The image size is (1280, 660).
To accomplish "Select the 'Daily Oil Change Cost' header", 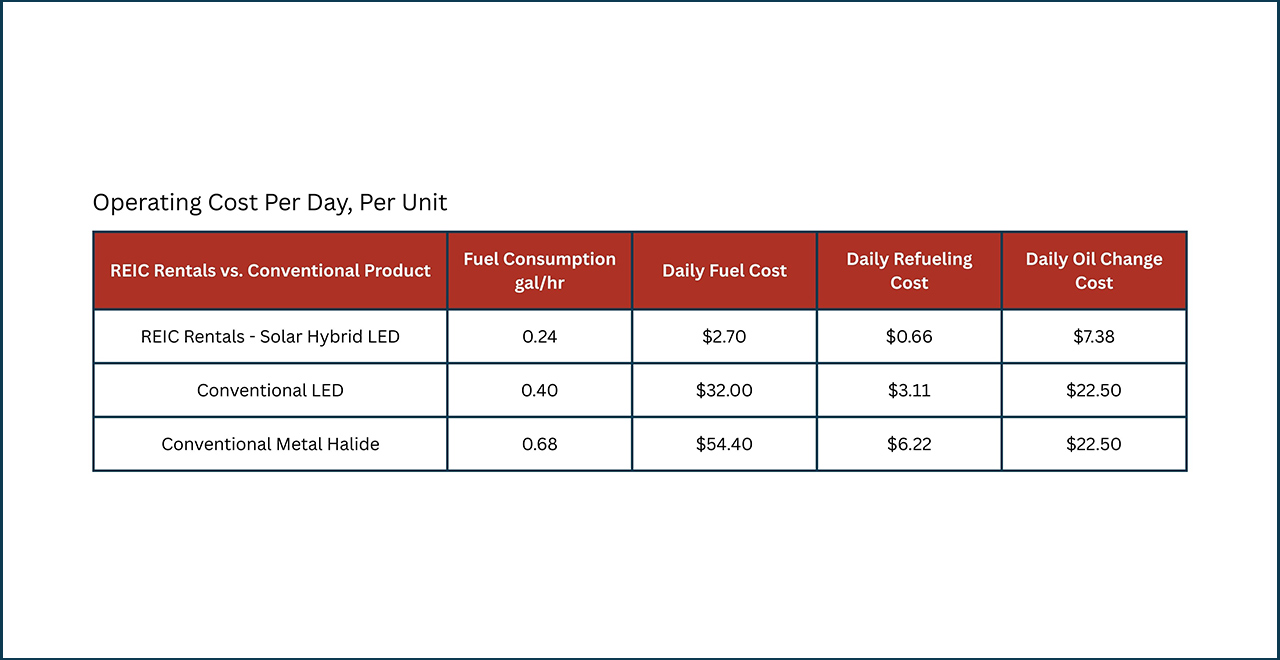I will click(x=1094, y=271).
